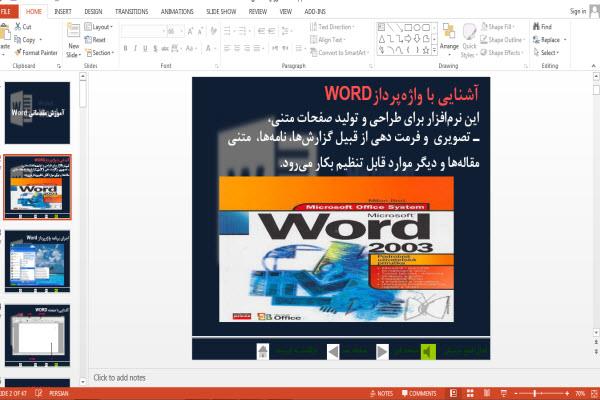Open the Align Text menu
Viewport: 600px width, 400px height.
coord(328,40)
